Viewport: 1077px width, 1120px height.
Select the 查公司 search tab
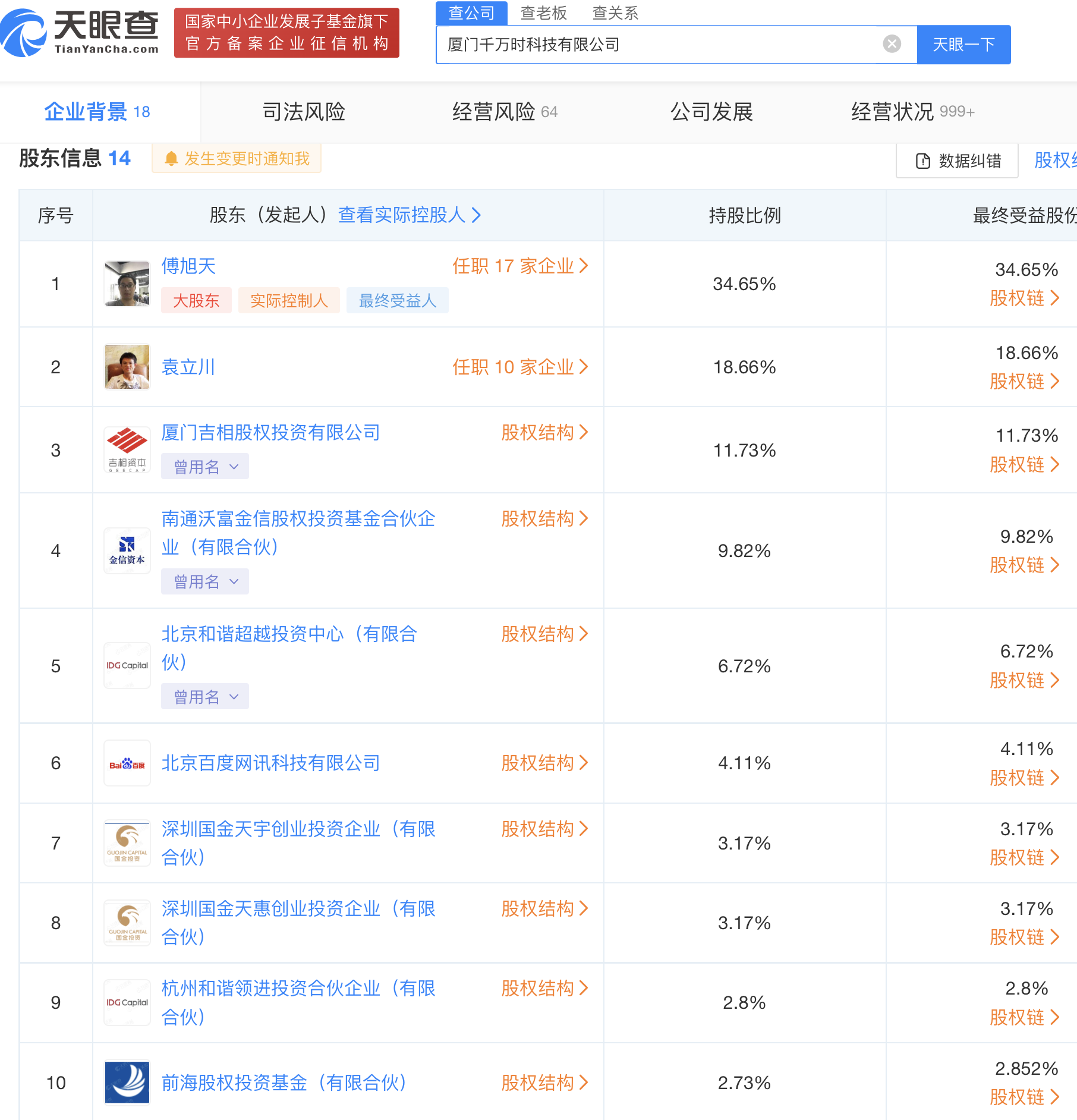(472, 13)
